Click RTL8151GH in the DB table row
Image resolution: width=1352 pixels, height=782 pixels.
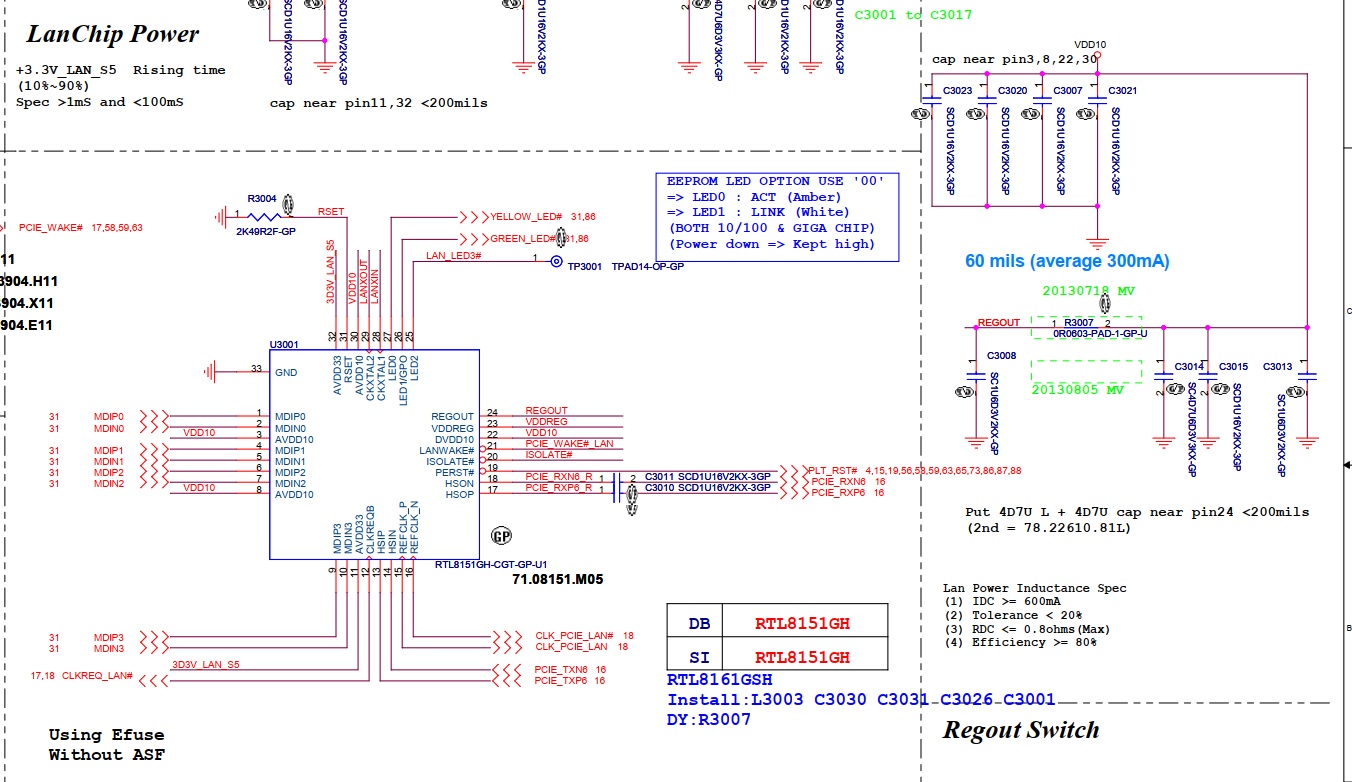click(x=802, y=623)
